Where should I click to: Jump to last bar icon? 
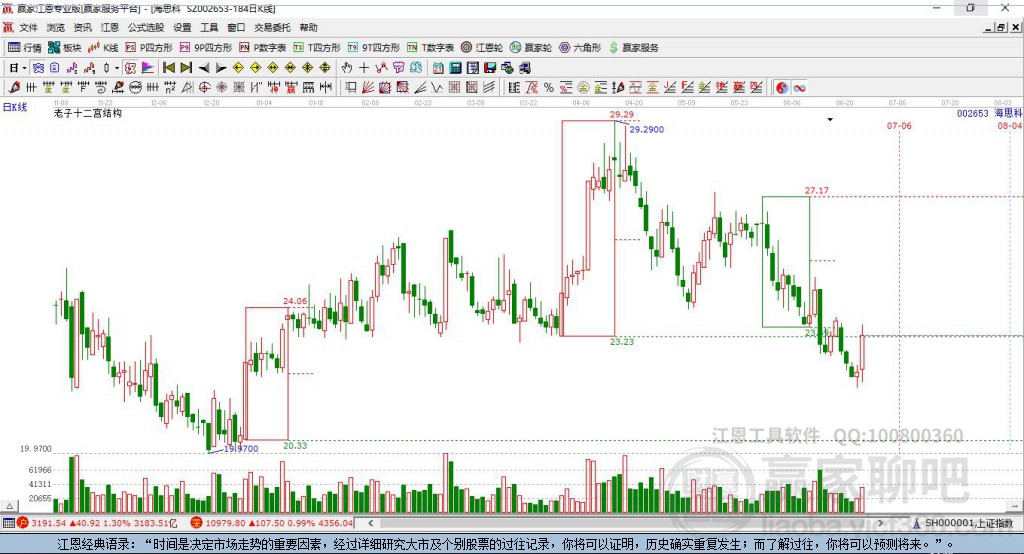pyautogui.click(x=186, y=68)
